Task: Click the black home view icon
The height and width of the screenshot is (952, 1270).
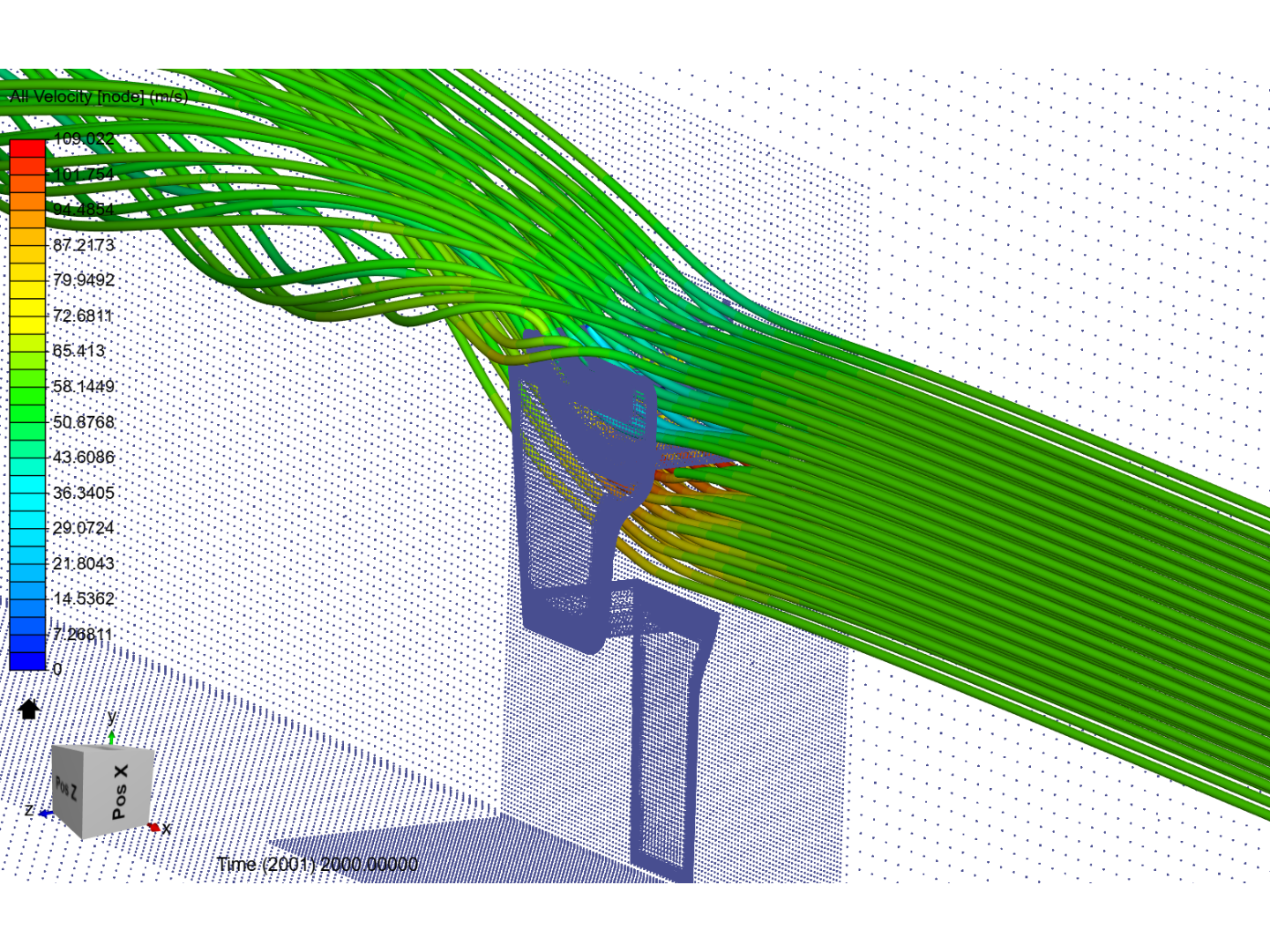Action: (x=29, y=708)
